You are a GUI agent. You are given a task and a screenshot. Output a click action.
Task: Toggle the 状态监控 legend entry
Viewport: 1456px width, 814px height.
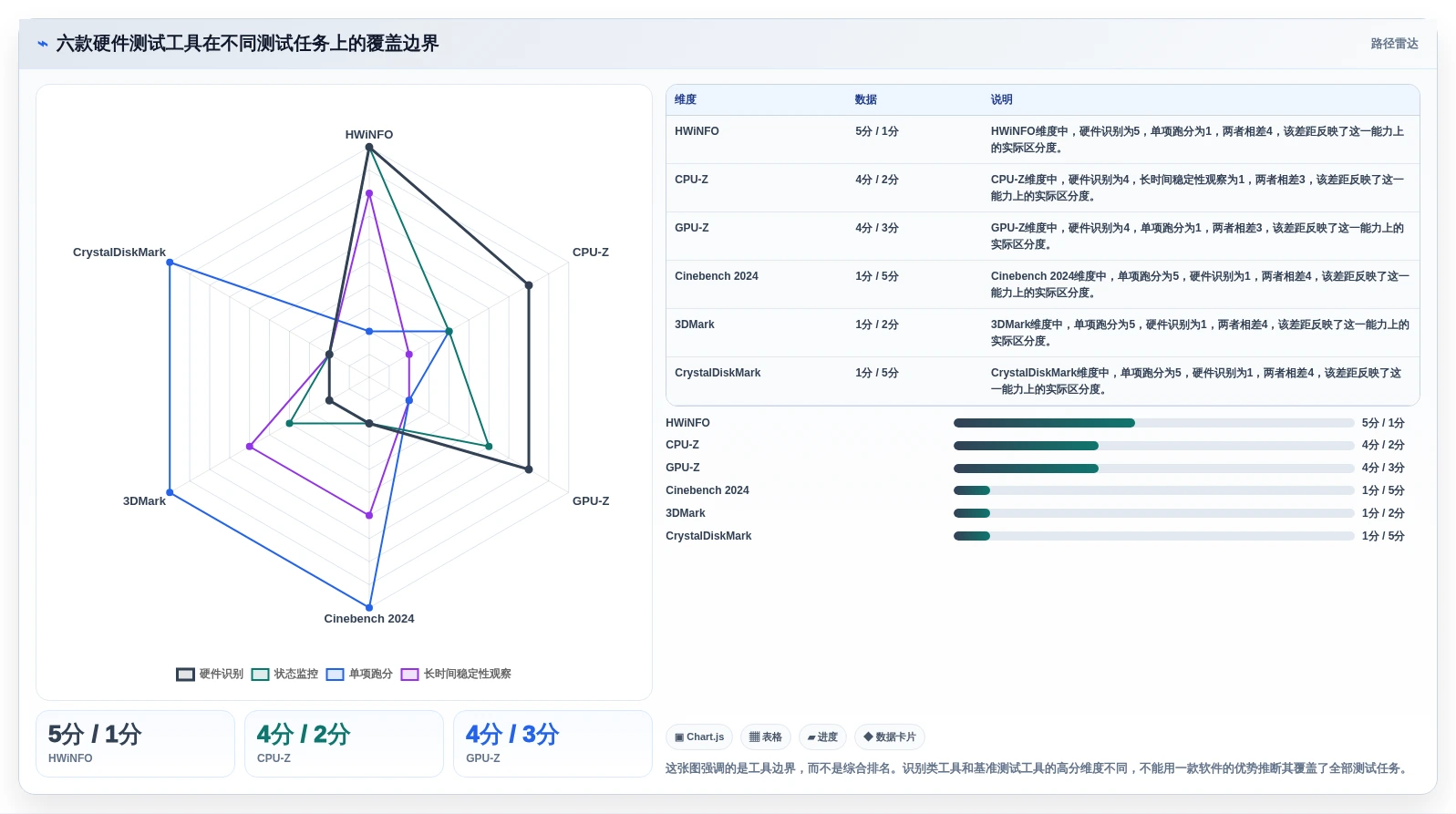(284, 675)
